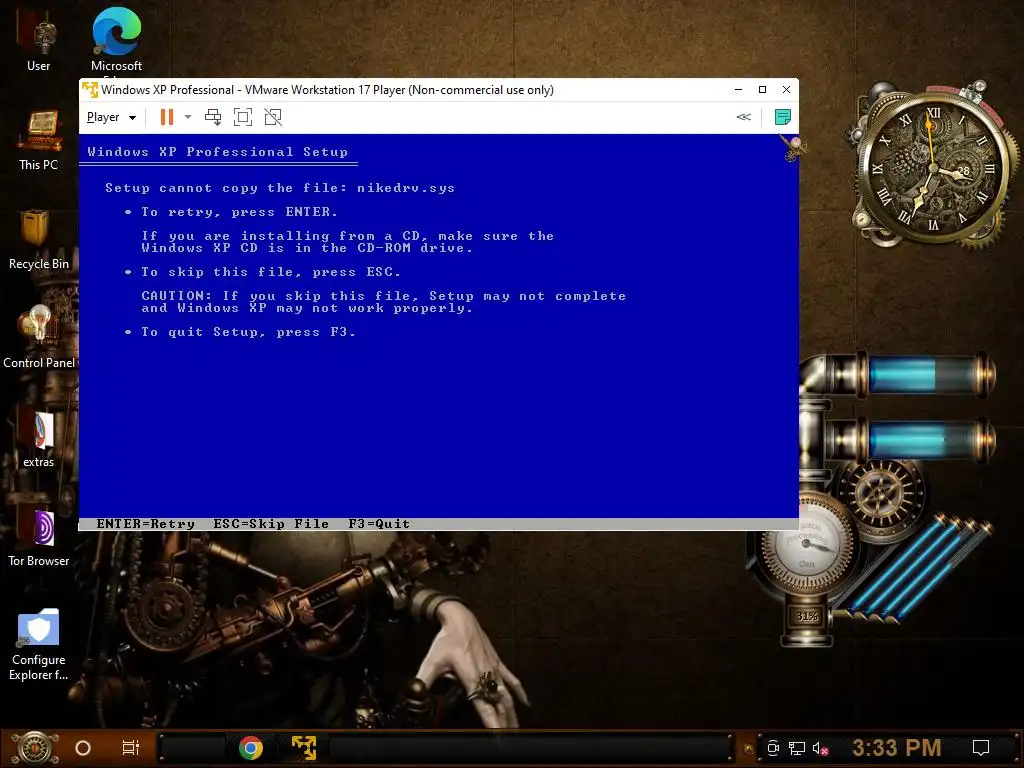Open the VMware notes message icon
Screen dimensions: 1024x768
[782, 117]
